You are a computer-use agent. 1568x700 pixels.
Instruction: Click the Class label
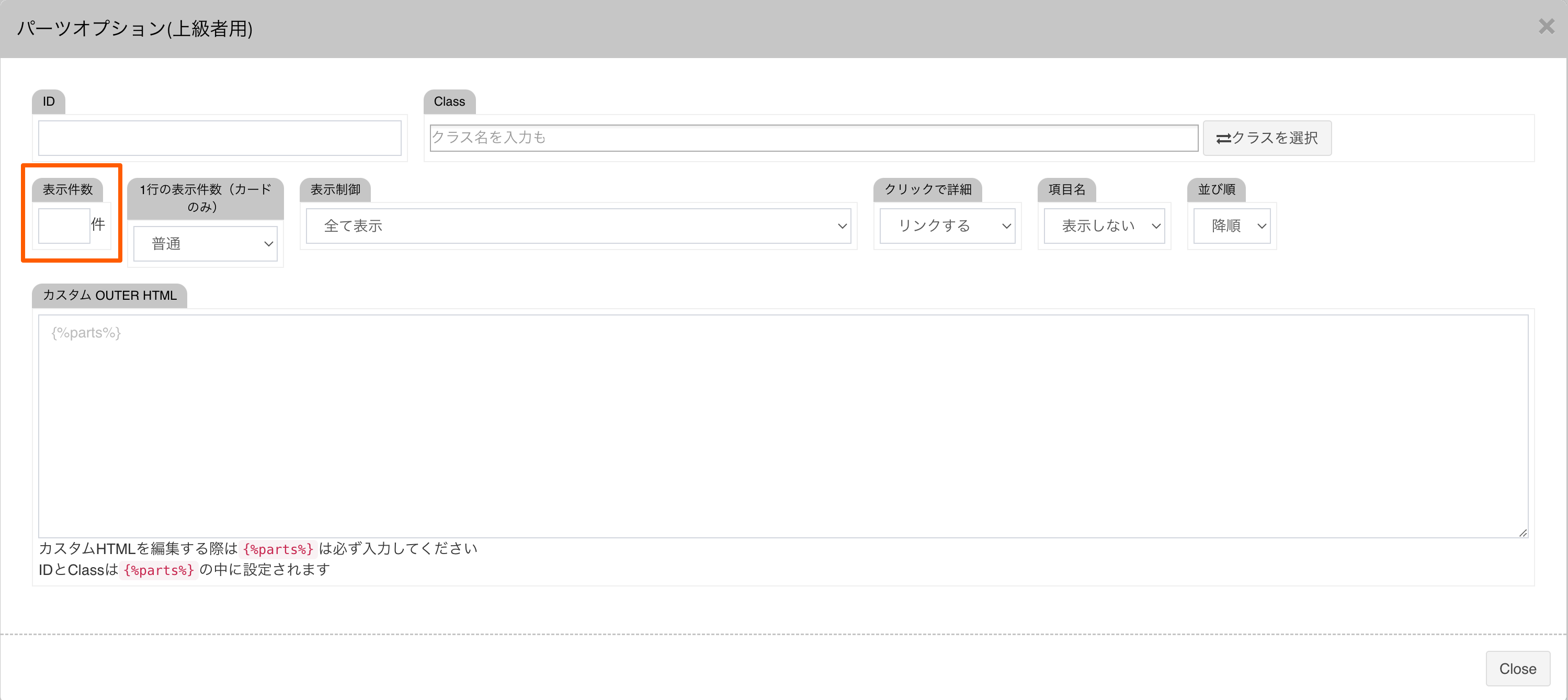pos(449,101)
